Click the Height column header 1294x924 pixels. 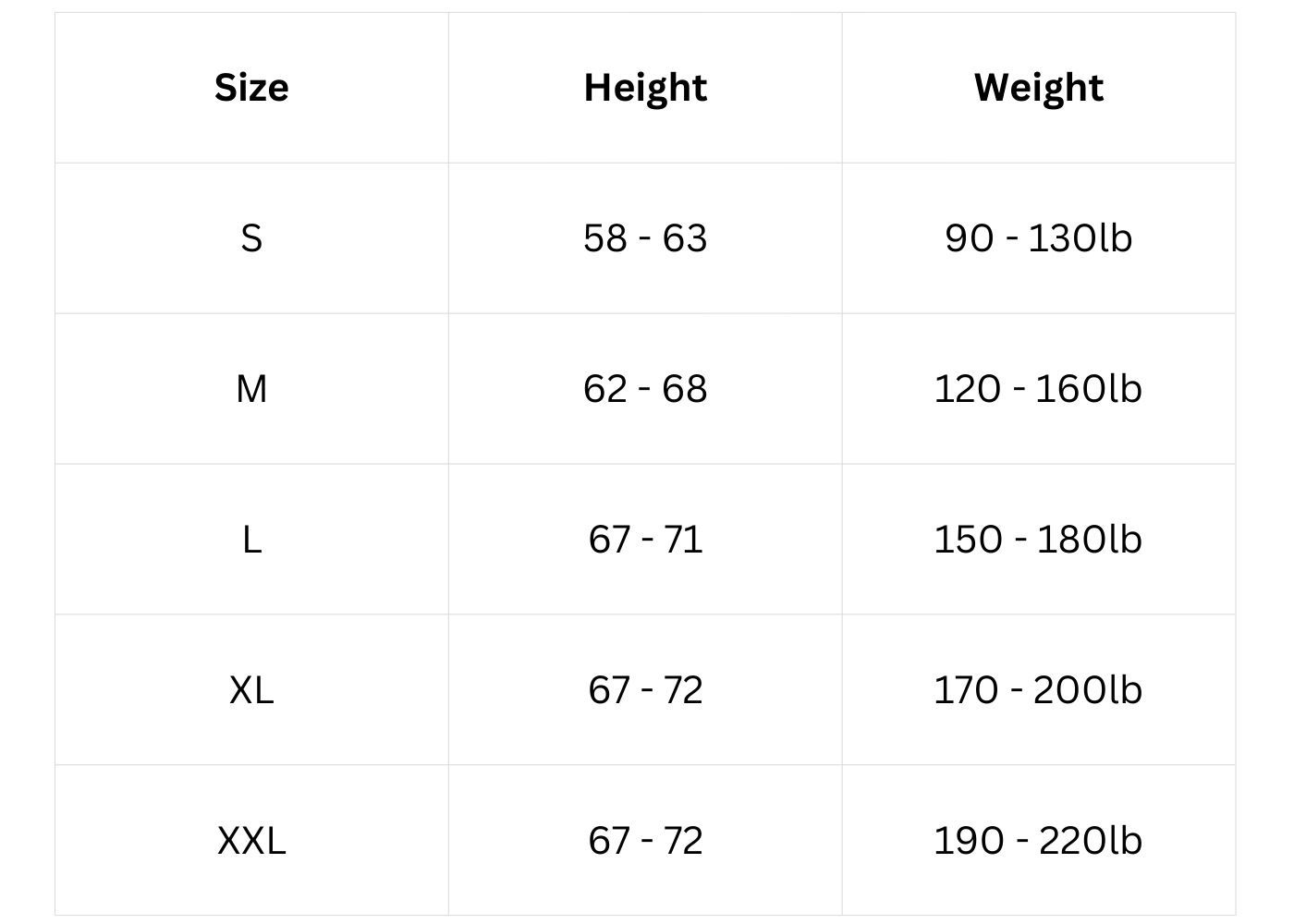(645, 88)
